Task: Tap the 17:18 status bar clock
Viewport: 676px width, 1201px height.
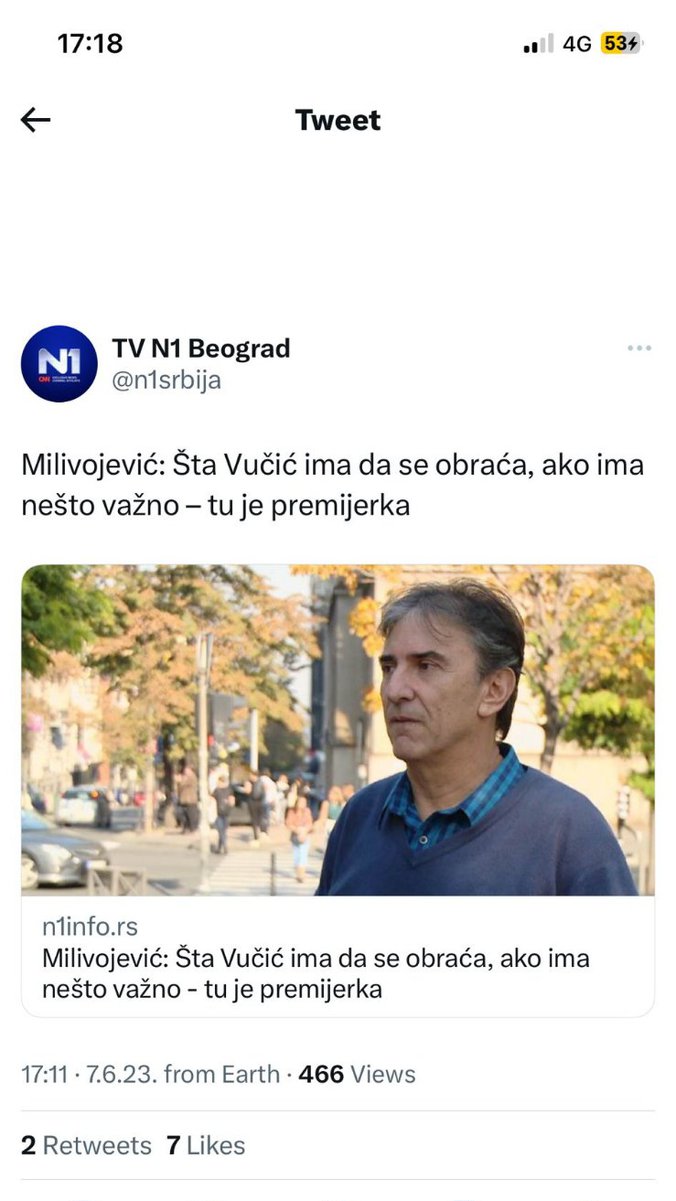Action: 90,43
